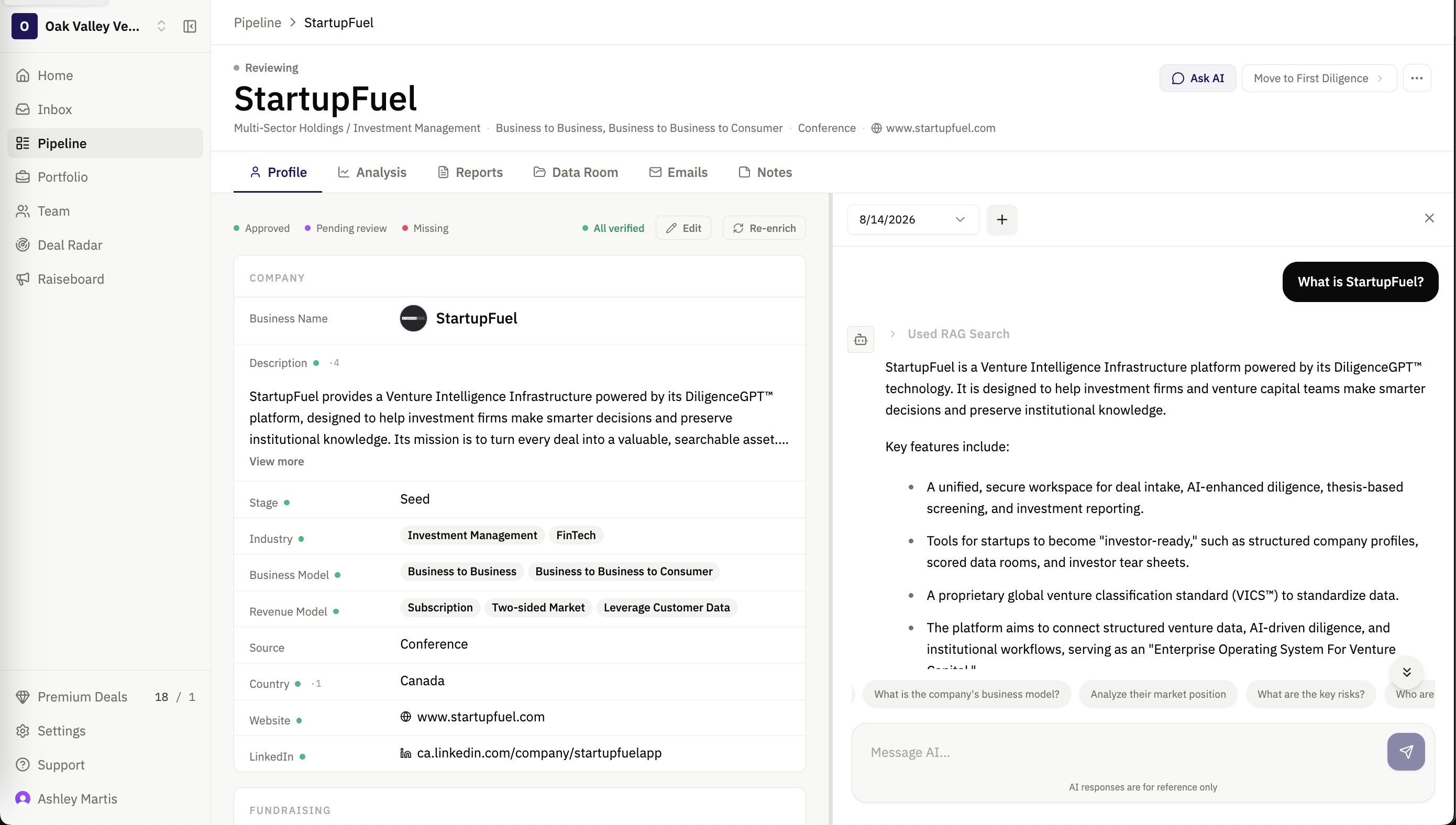The height and width of the screenshot is (825, 1456).
Task: Open the Notes tab
Action: coord(765,172)
